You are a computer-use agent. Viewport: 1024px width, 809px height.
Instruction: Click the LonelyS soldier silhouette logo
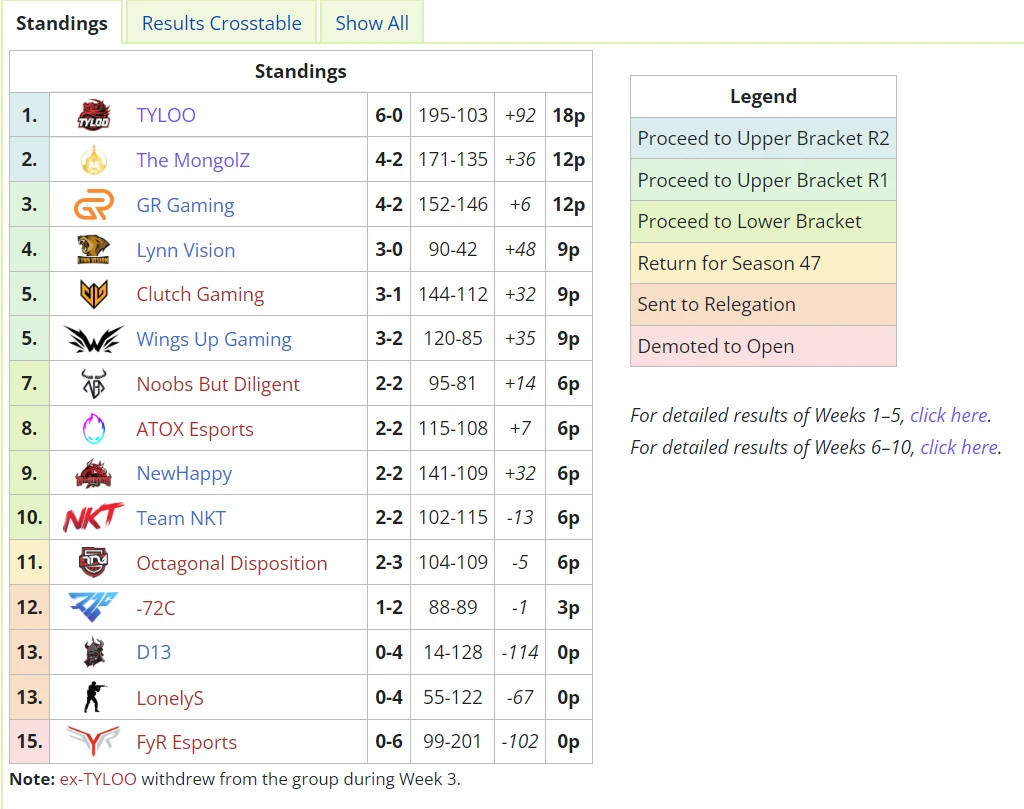click(94, 697)
